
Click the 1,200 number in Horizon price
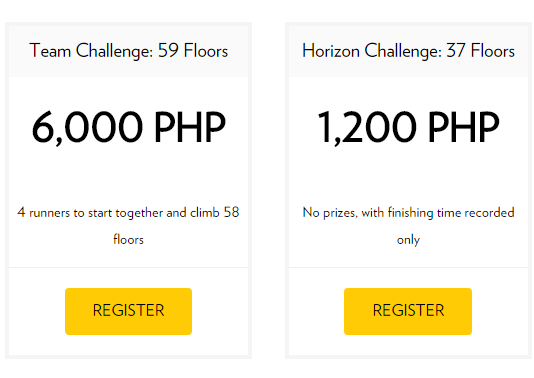(x=367, y=127)
